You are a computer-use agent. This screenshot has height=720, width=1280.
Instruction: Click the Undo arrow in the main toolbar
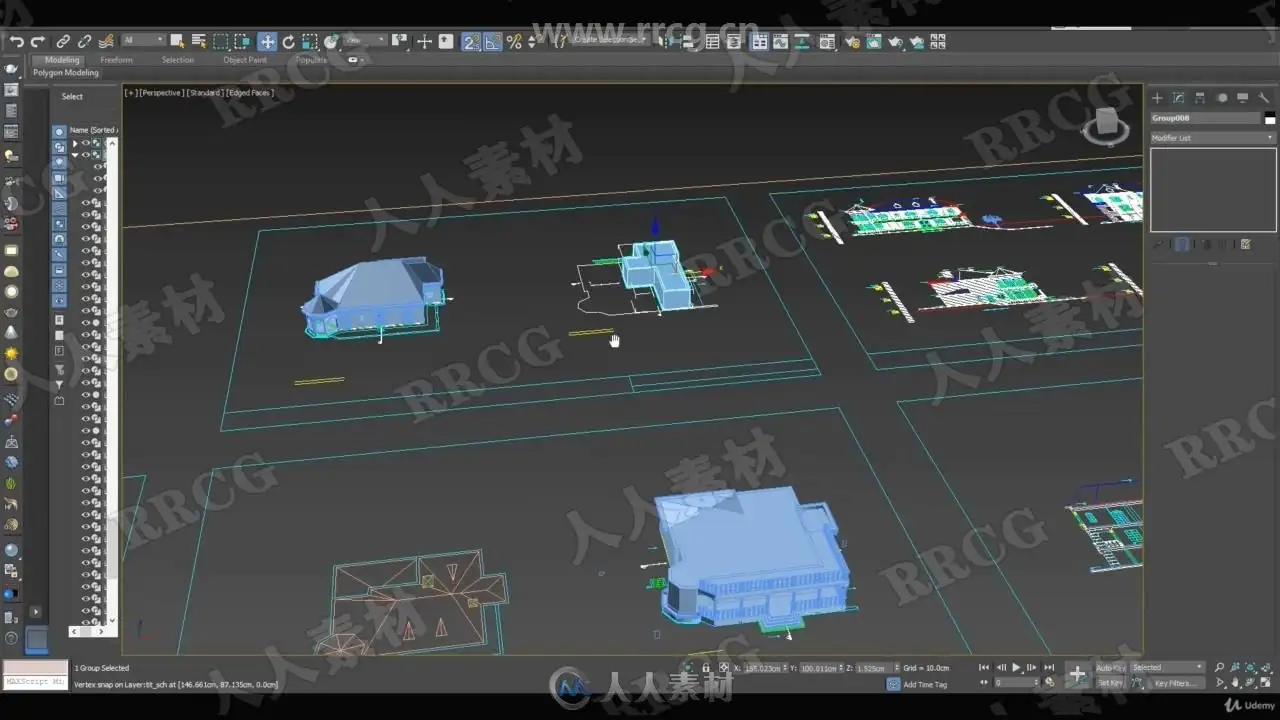16,42
